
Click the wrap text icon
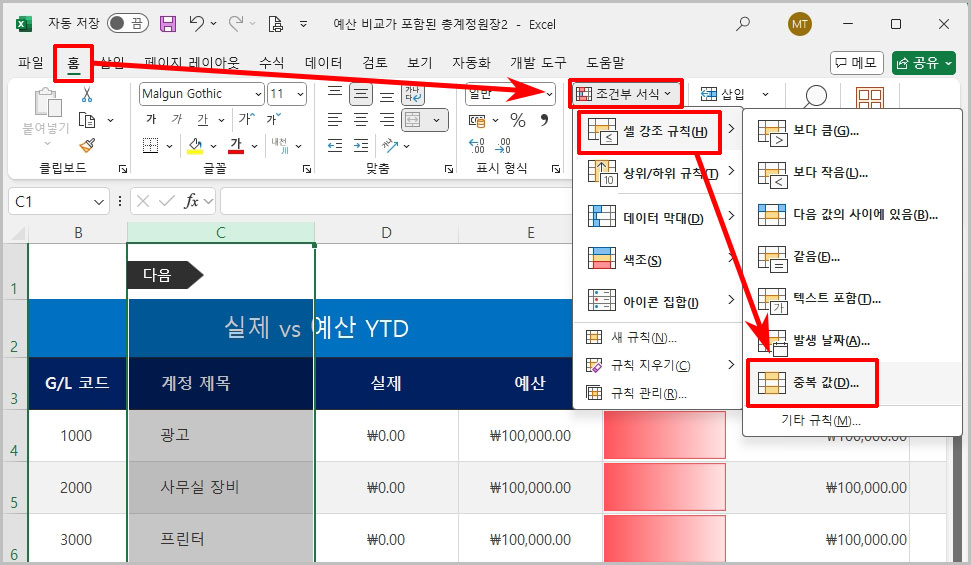click(412, 94)
